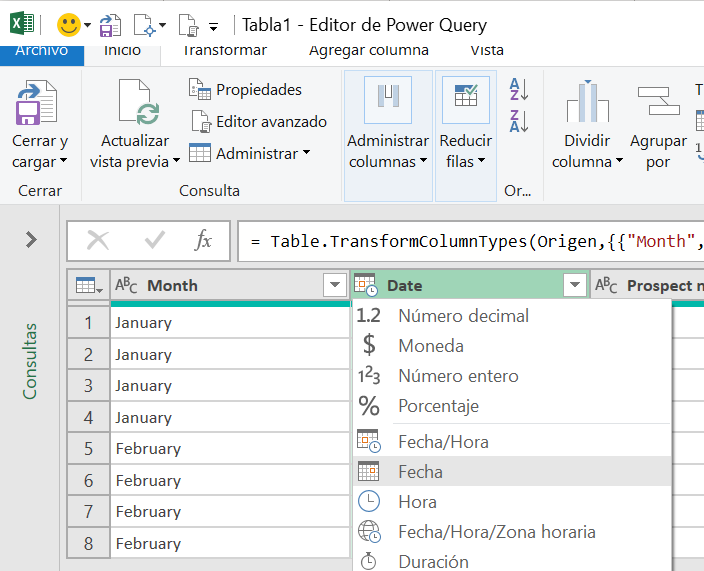Open the quick access toolbar customize arrow

click(214, 27)
